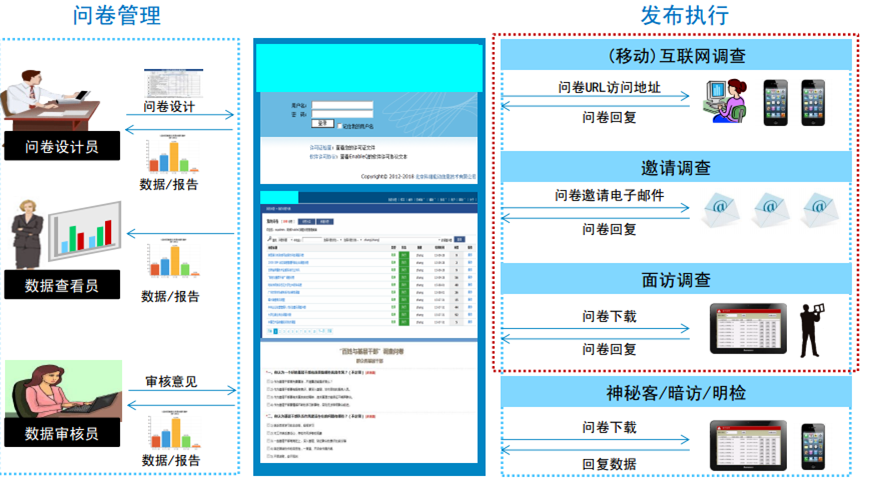Click the interviewer silhouette holding clipboard

pos(811,330)
